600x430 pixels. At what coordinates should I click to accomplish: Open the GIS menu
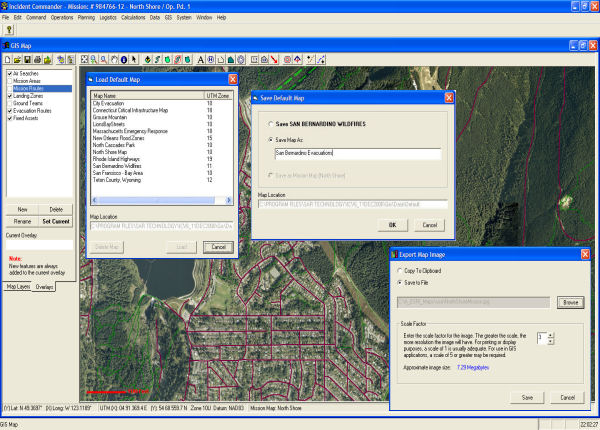coord(168,18)
